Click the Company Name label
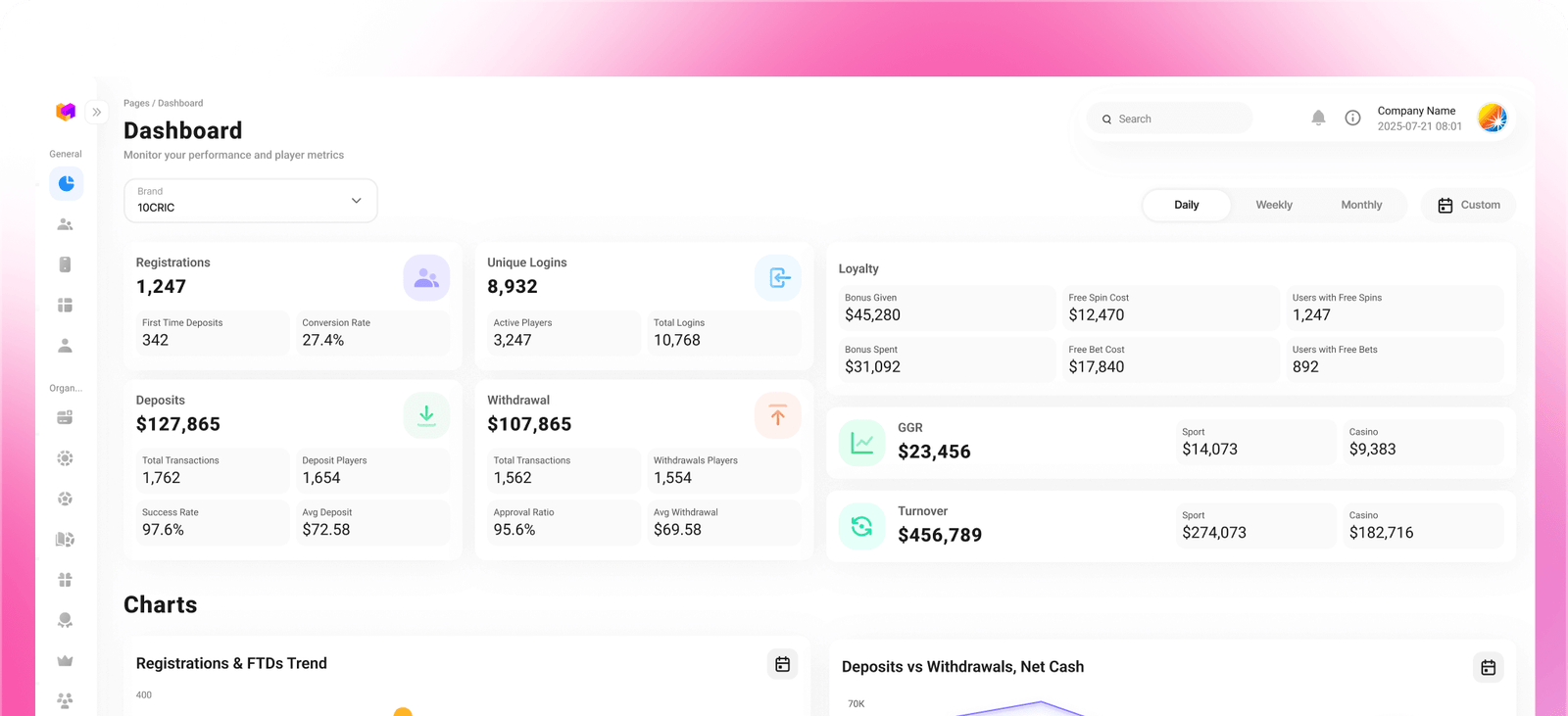This screenshot has height=716, width=1568. 1416,111
